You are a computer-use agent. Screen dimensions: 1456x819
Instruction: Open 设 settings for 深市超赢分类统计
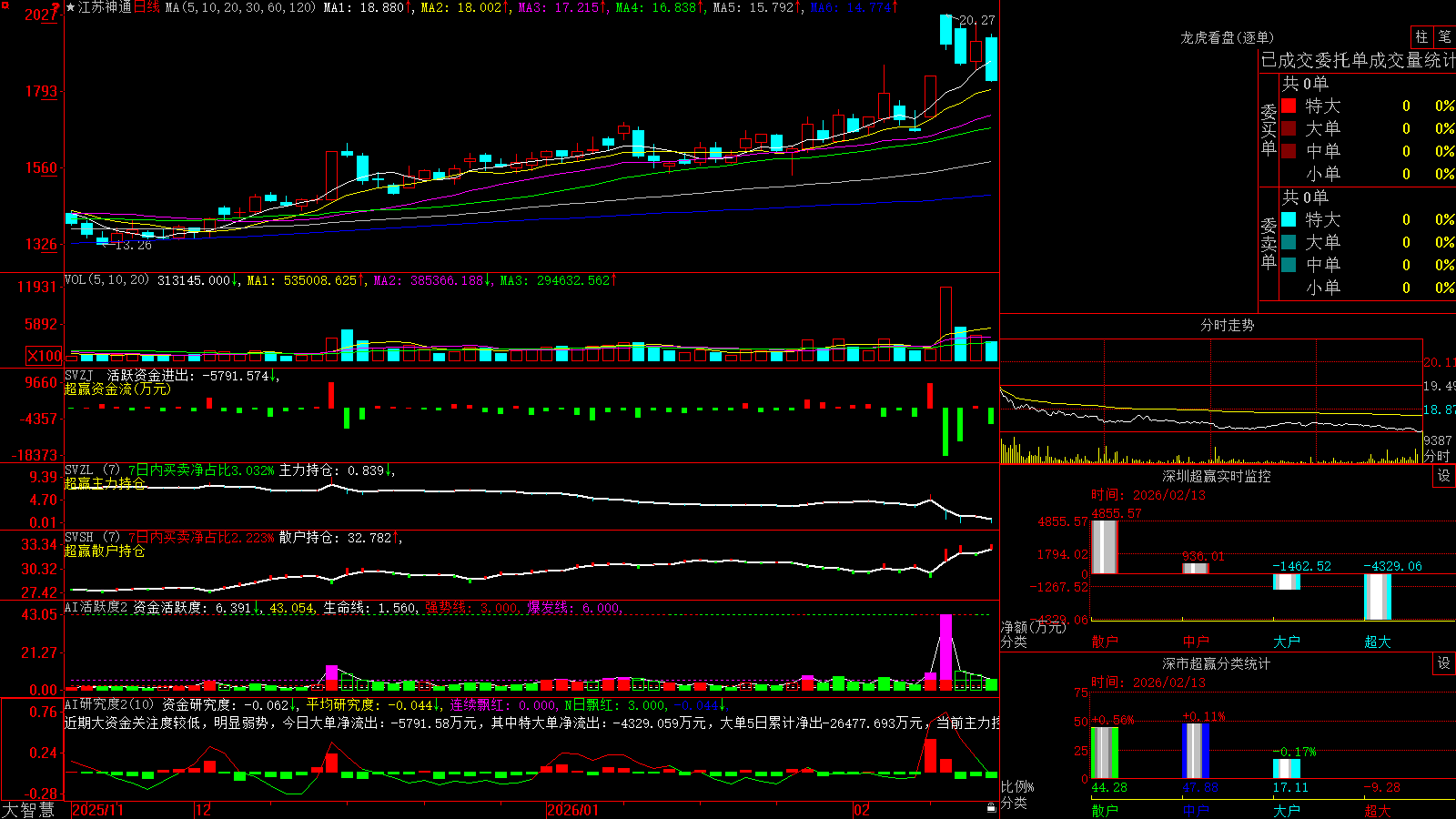click(x=1444, y=663)
